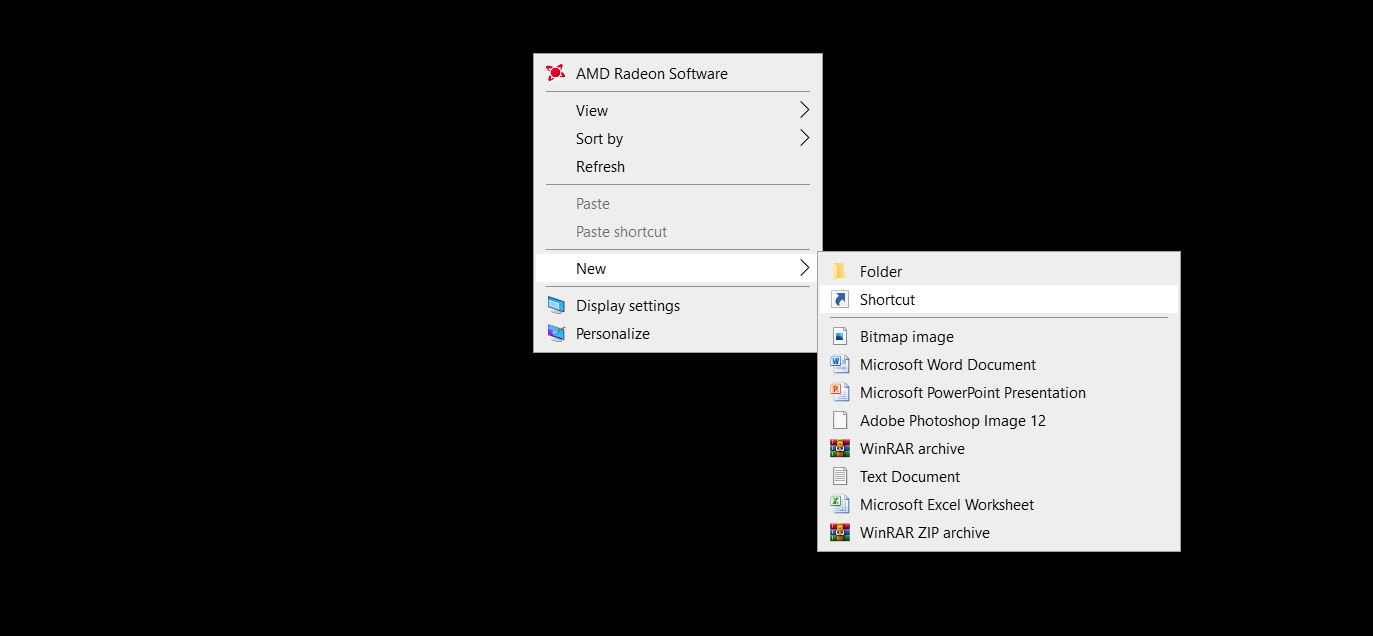
Task: Create an Adobe Photoshop Image 12
Action: click(x=999, y=421)
